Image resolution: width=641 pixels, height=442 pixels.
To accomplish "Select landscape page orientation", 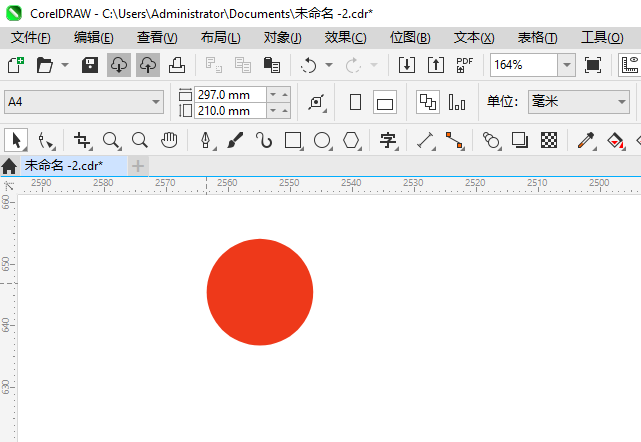I will point(385,102).
